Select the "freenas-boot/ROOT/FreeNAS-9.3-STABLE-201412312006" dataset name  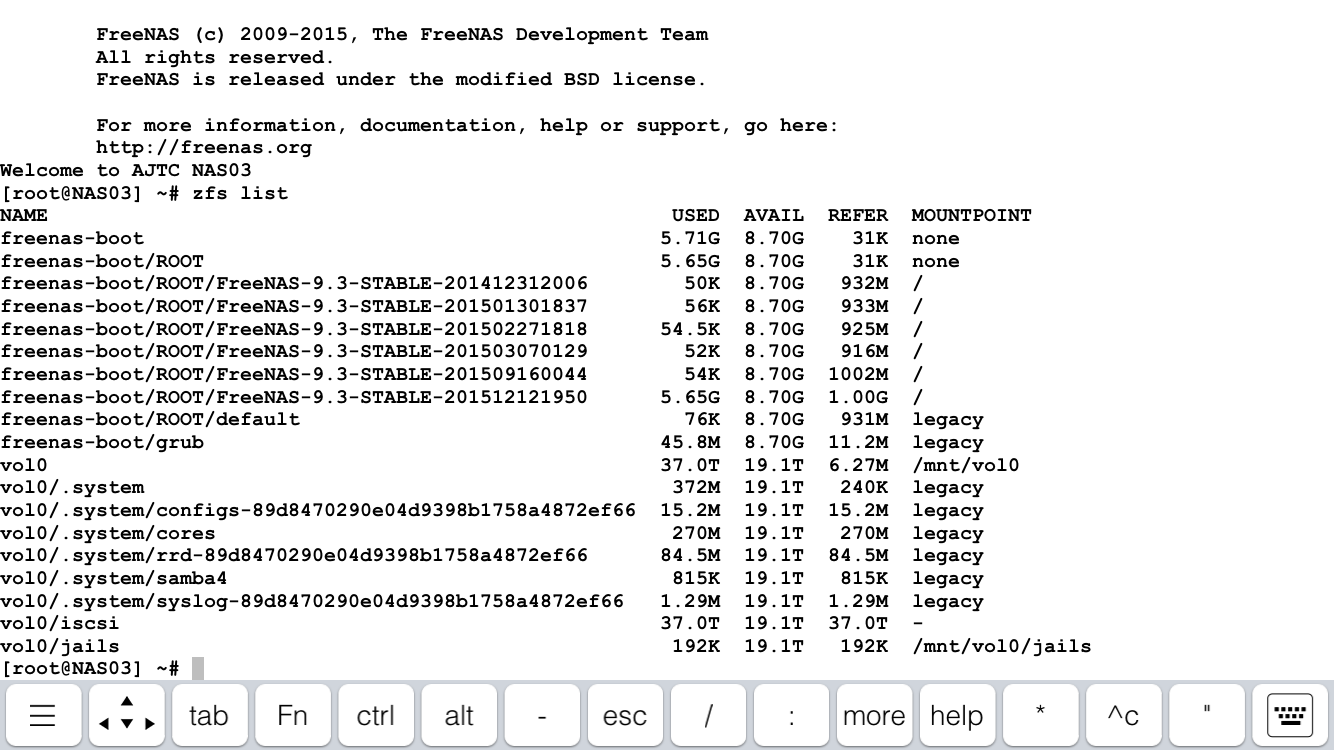(294, 284)
